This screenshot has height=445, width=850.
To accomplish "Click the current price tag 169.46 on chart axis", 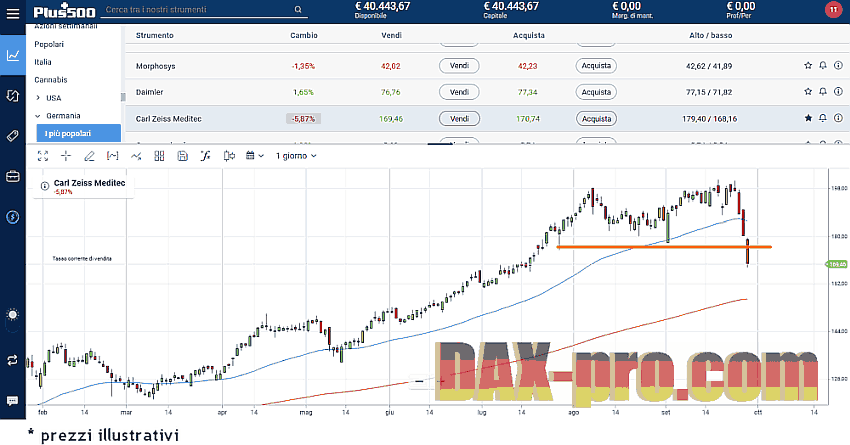I will click(836, 265).
